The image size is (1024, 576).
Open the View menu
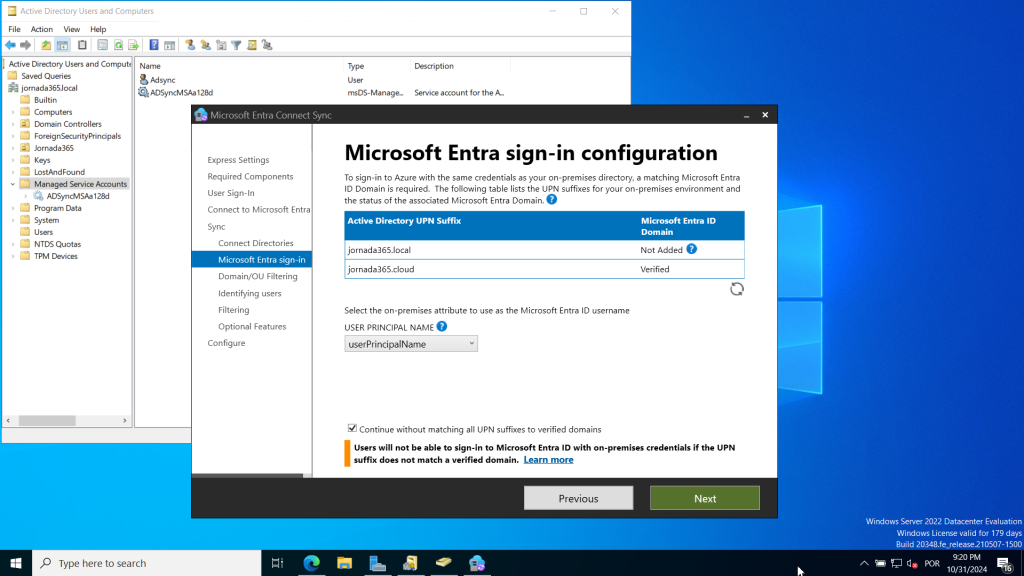pyautogui.click(x=72, y=29)
